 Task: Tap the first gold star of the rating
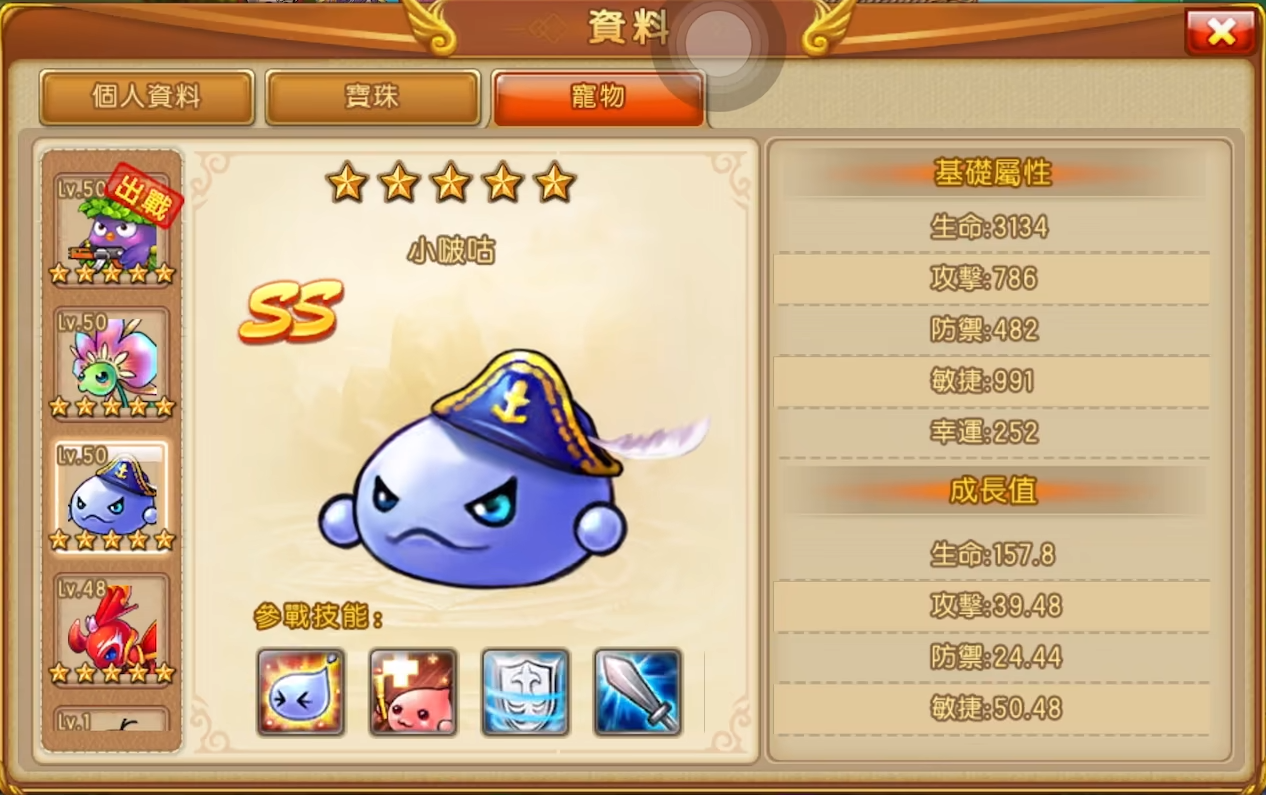346,182
